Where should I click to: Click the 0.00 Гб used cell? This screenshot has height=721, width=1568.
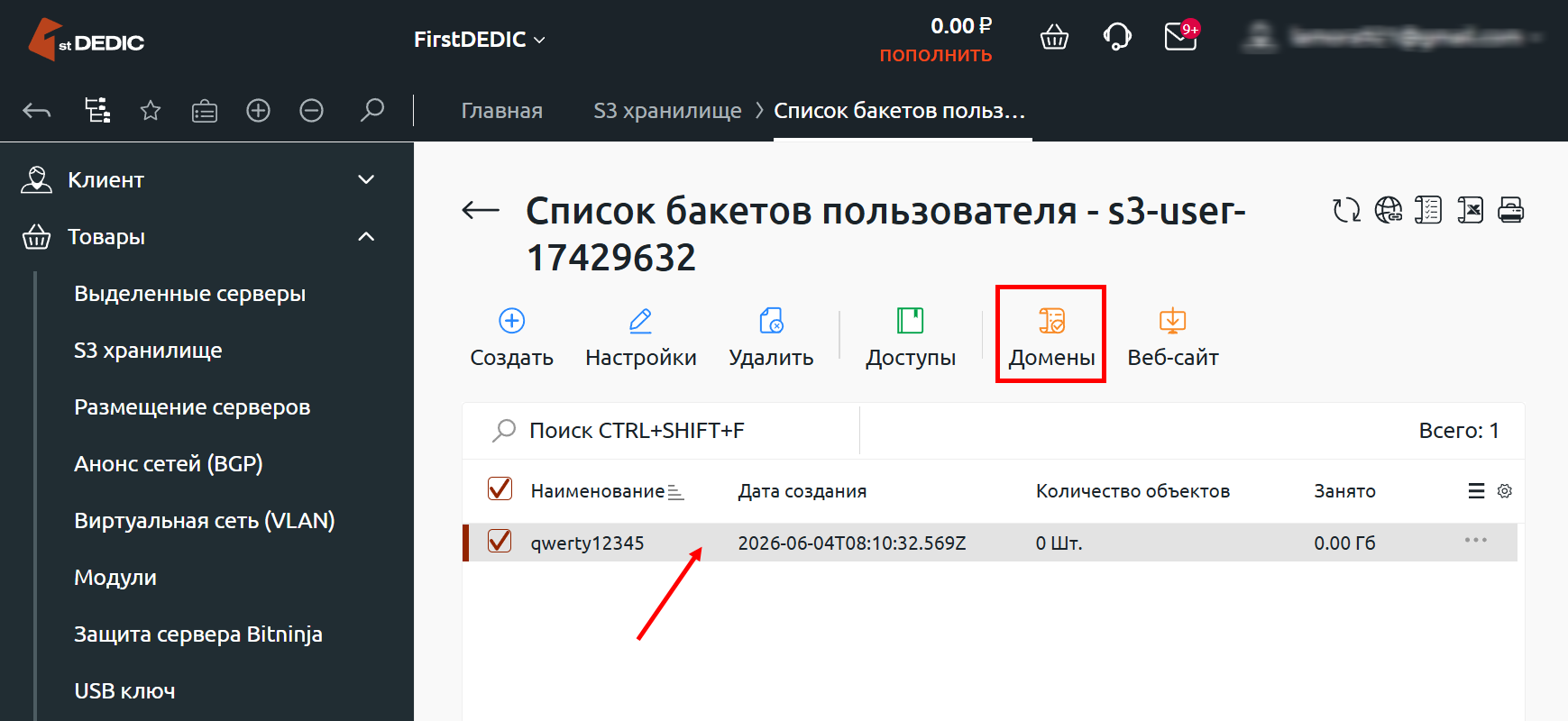click(x=1344, y=543)
